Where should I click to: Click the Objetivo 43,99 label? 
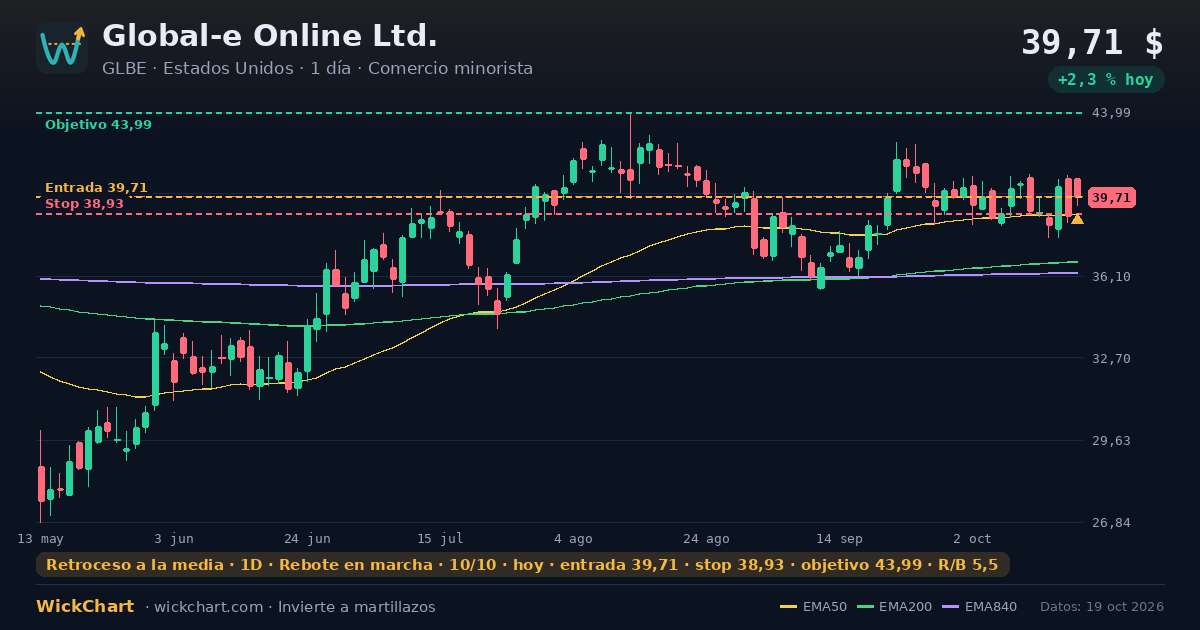(x=98, y=125)
